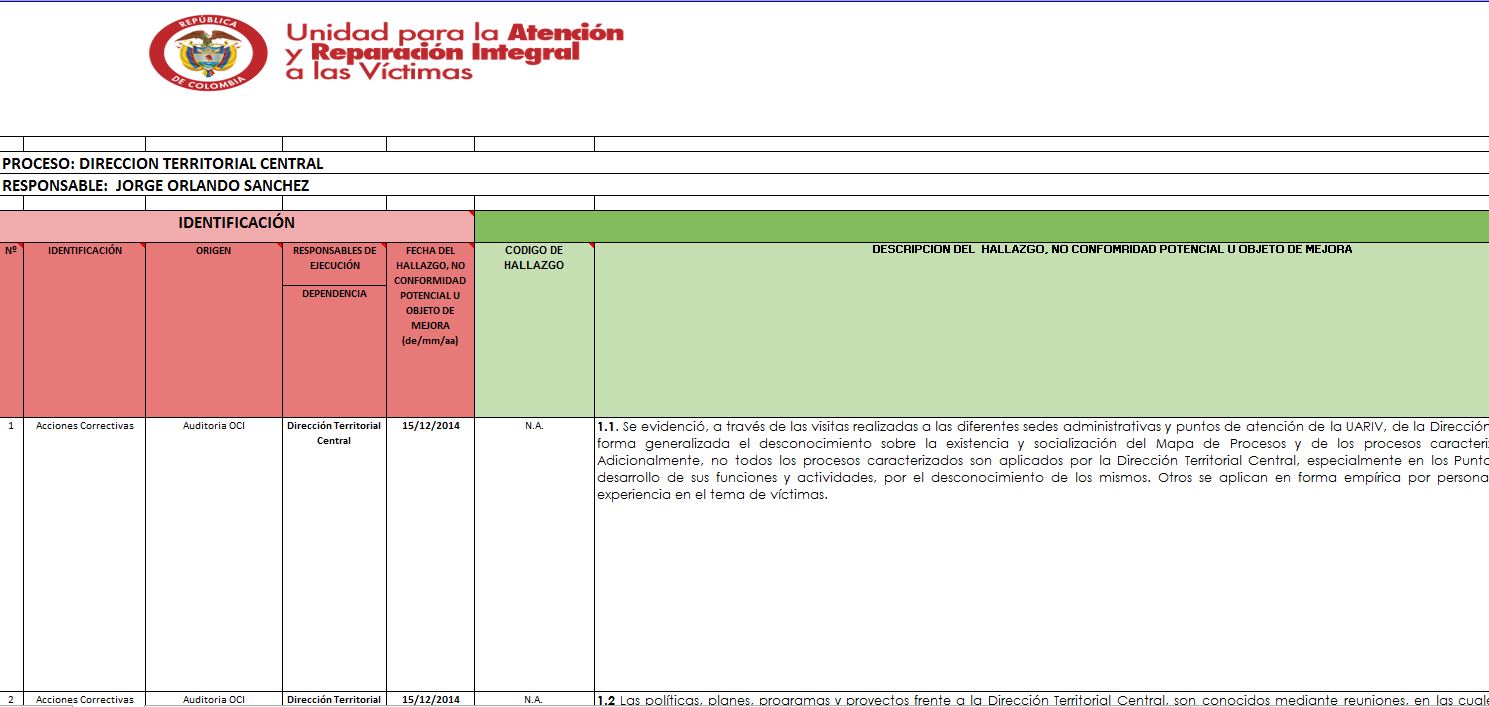
Task: Click the finding 1.1 description text cell
Action: 1042,554
